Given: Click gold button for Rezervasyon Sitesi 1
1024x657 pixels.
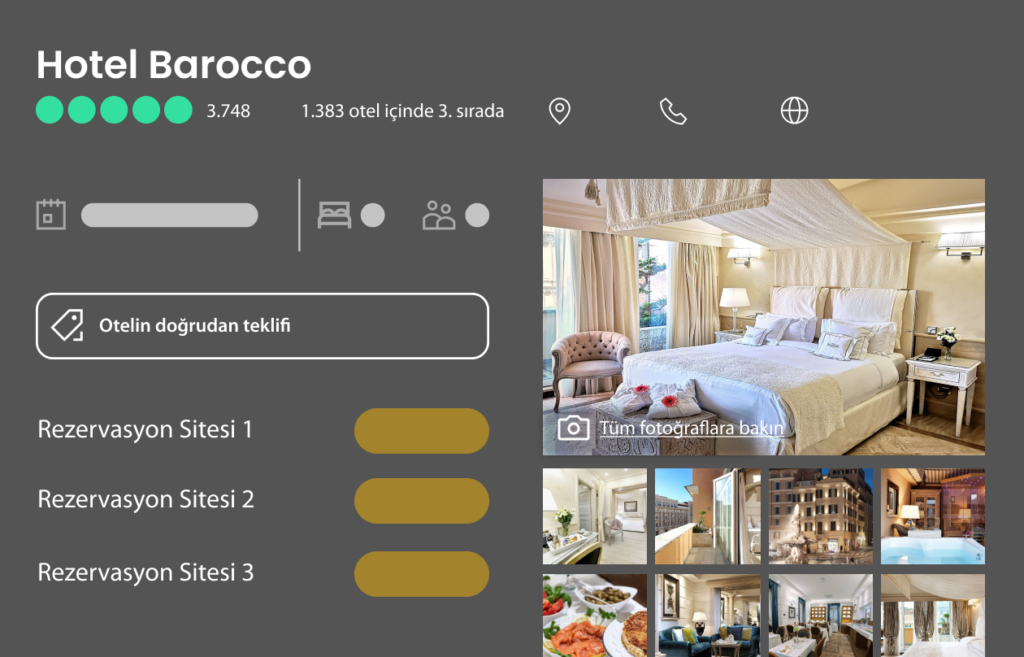Looking at the screenshot, I should coord(421,431).
